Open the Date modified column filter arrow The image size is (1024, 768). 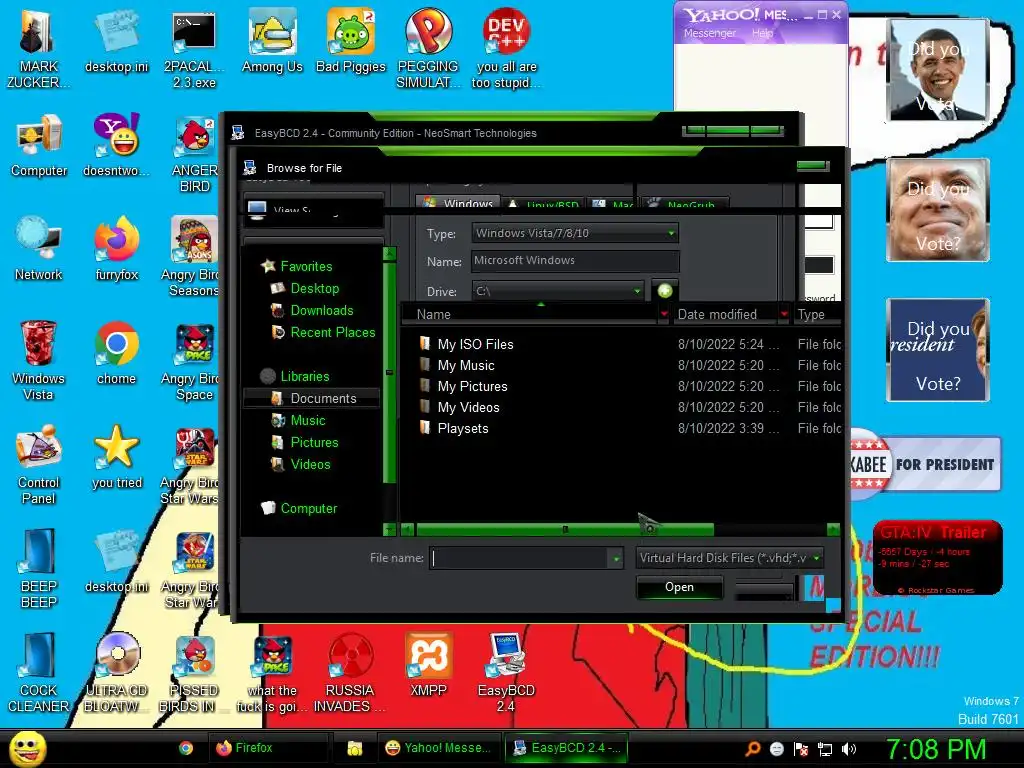tap(784, 314)
